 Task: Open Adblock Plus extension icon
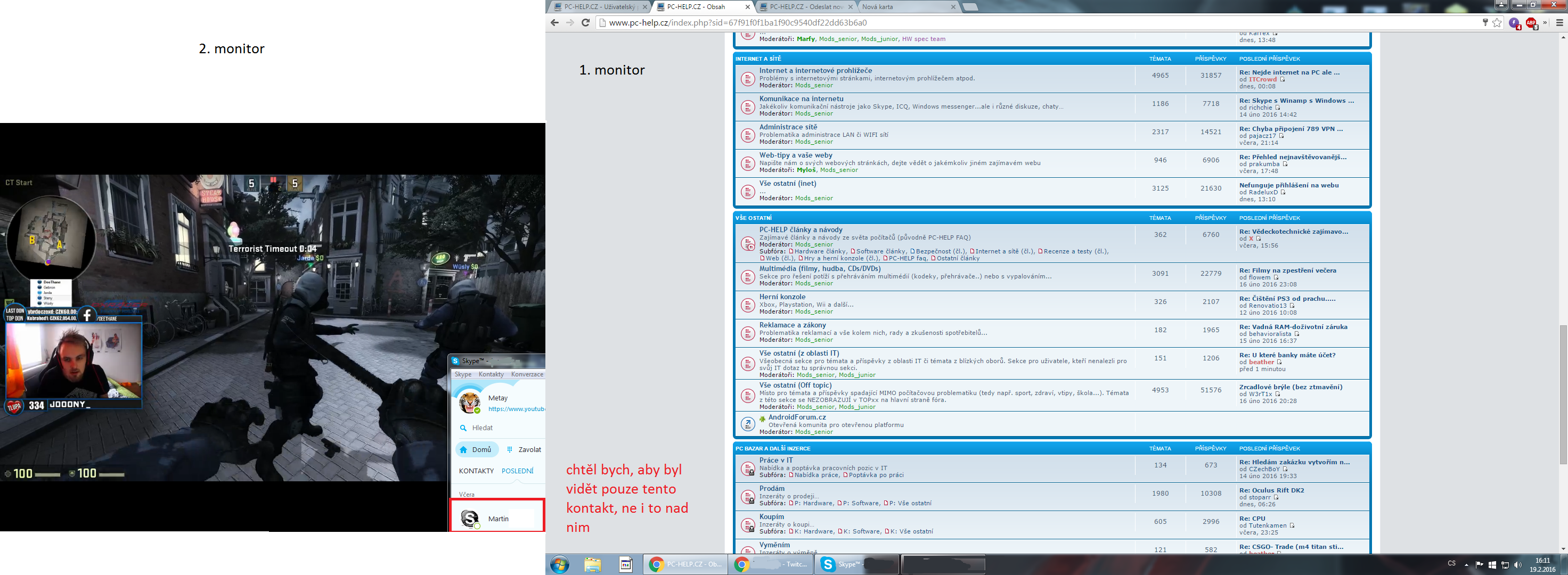click(1531, 22)
